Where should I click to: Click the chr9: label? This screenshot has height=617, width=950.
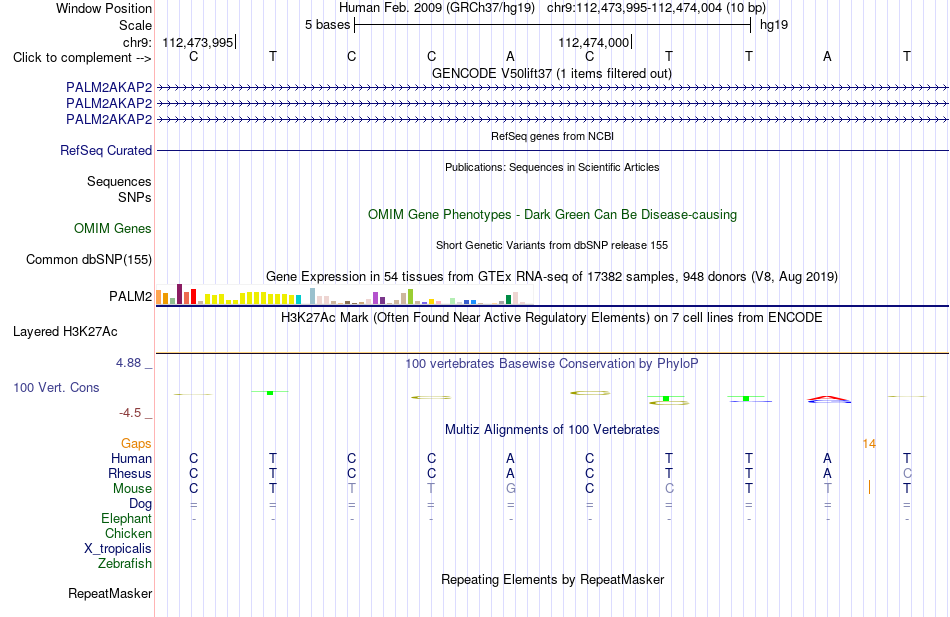tap(138, 42)
